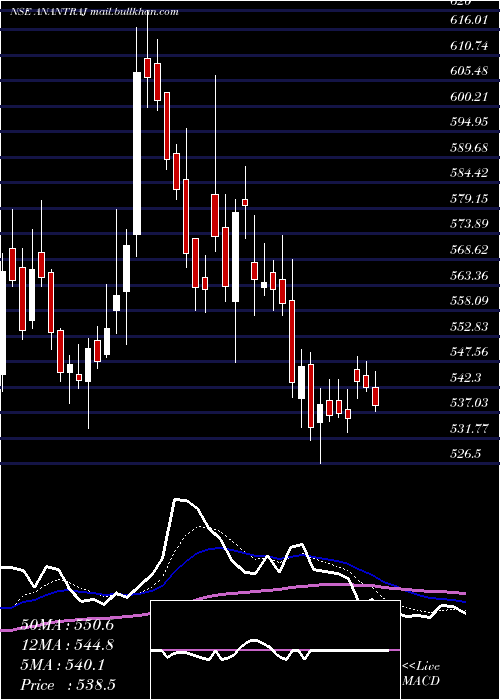Image resolution: width=500 pixels, height=700 pixels.
Task: Click the <<Live MACD label
Action: pyautogui.click(x=421, y=674)
